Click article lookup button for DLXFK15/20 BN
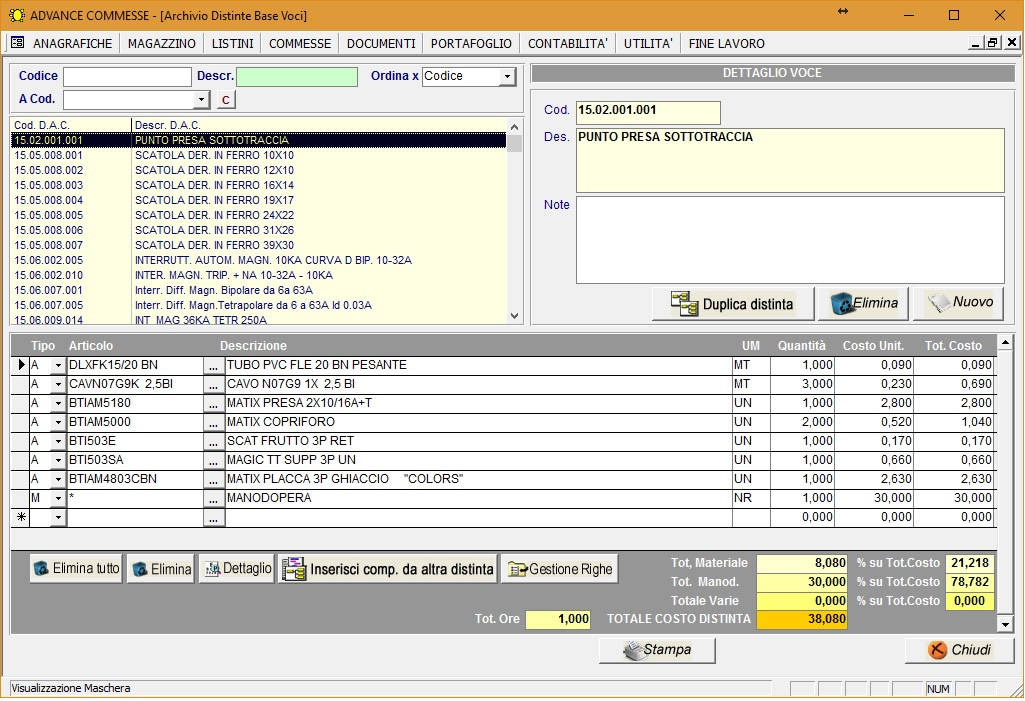 click(213, 366)
